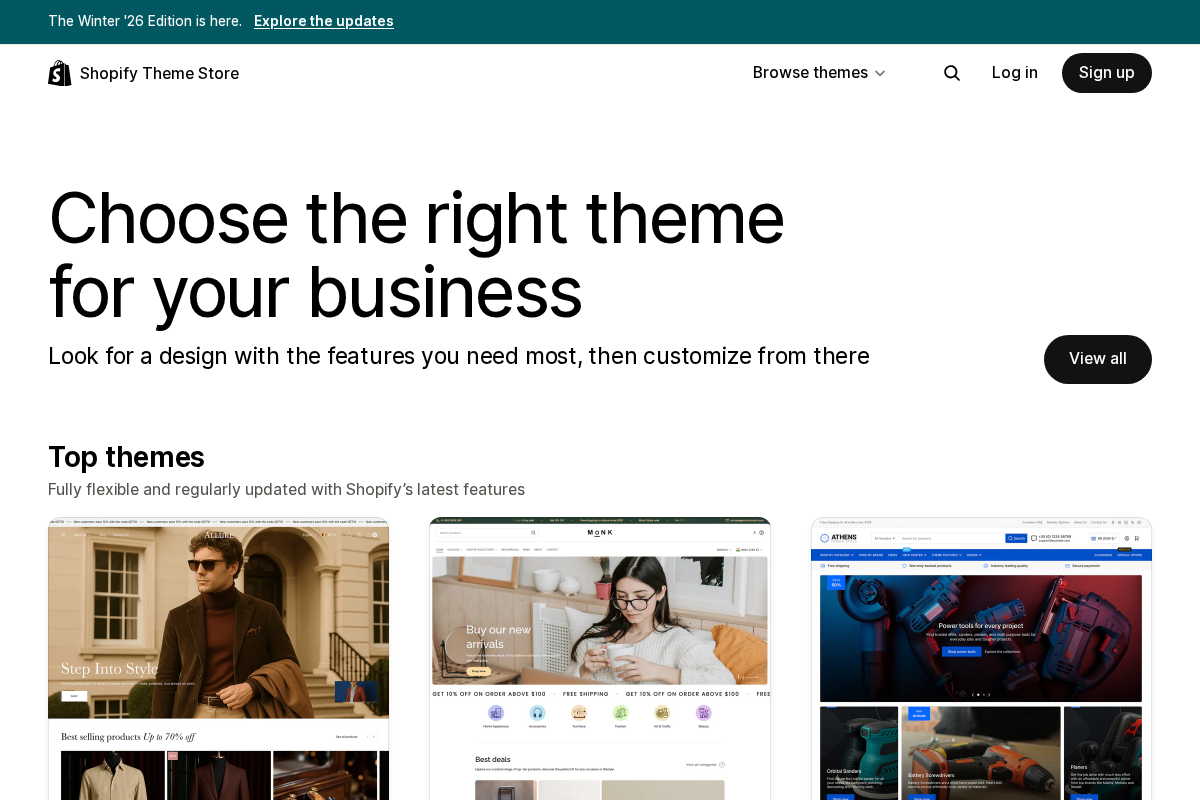This screenshot has height=800, width=1200.
Task: Open the Help Center menu in Athens navigation
Action: 915,555
